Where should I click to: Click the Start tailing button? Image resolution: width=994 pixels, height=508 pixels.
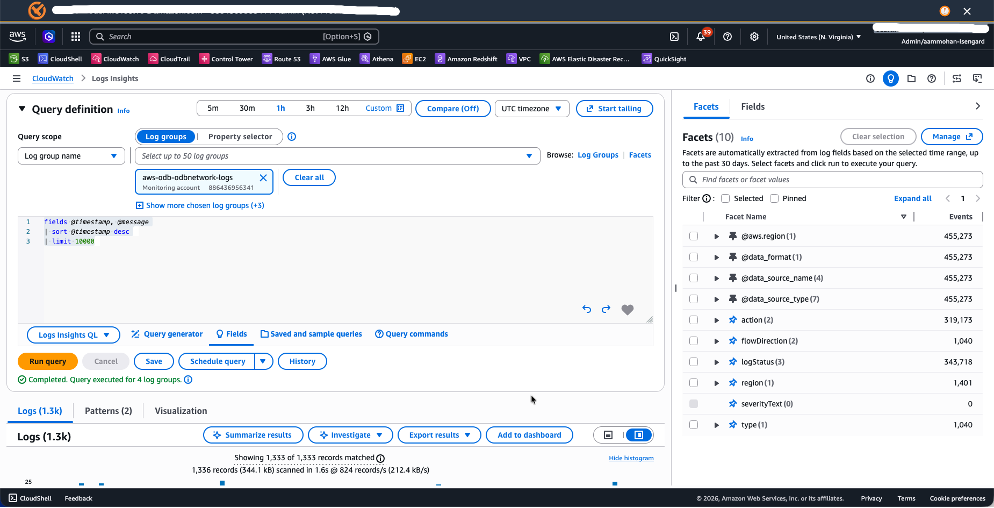pos(614,108)
